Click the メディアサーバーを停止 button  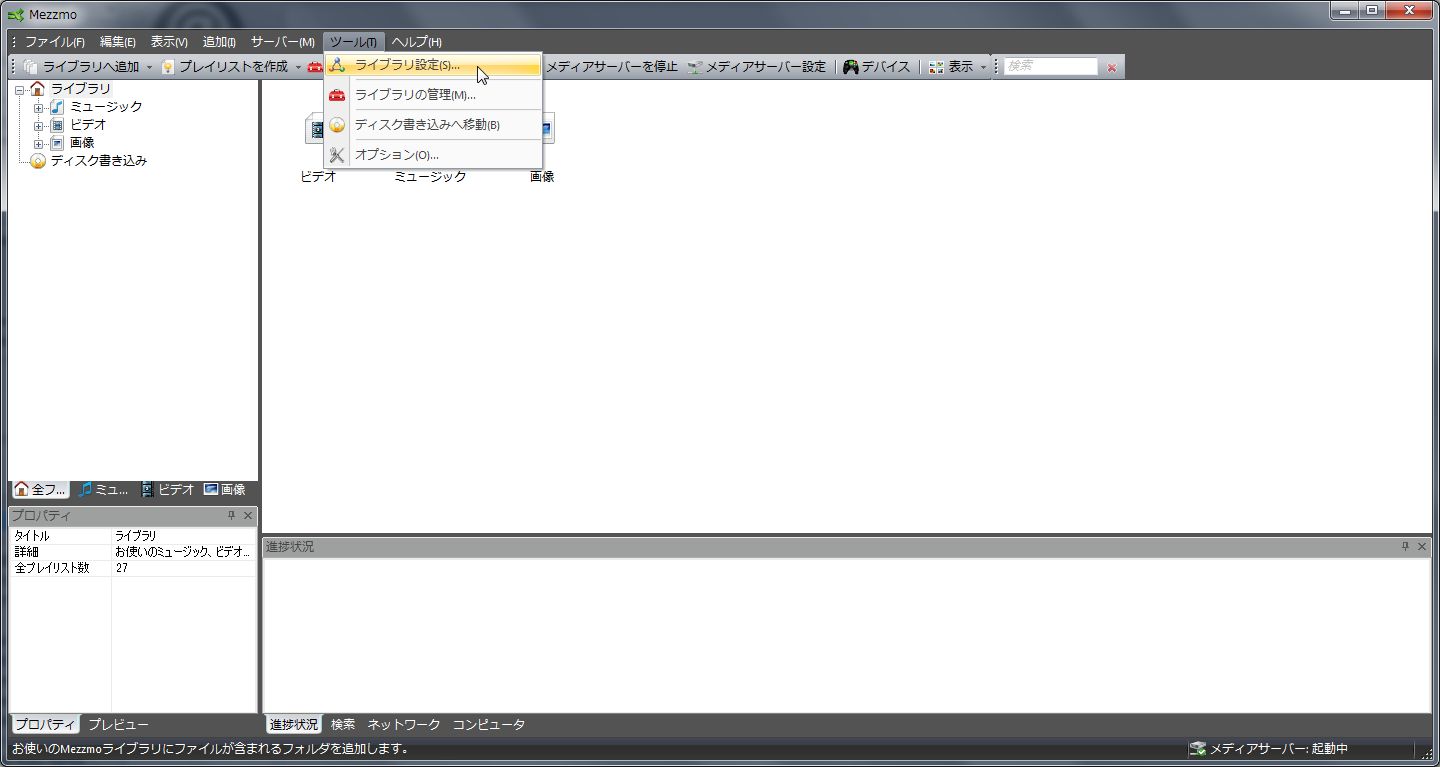pyautogui.click(x=611, y=67)
